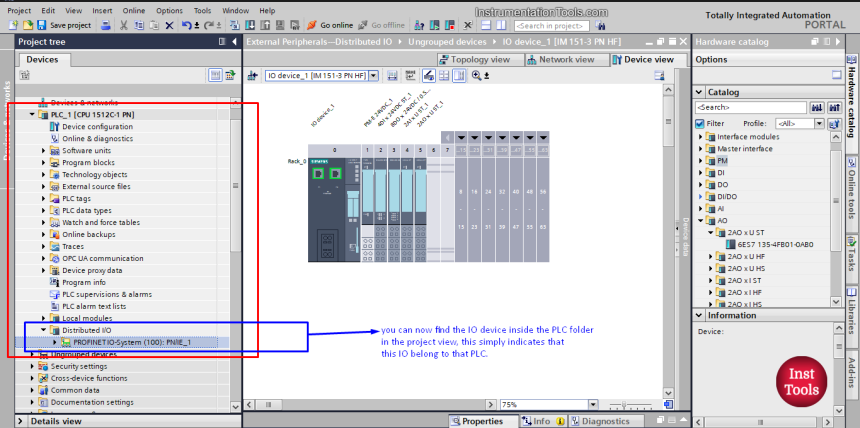The width and height of the screenshot is (860, 428).
Task: Open the Properties tab at bottom
Action: tap(476, 421)
